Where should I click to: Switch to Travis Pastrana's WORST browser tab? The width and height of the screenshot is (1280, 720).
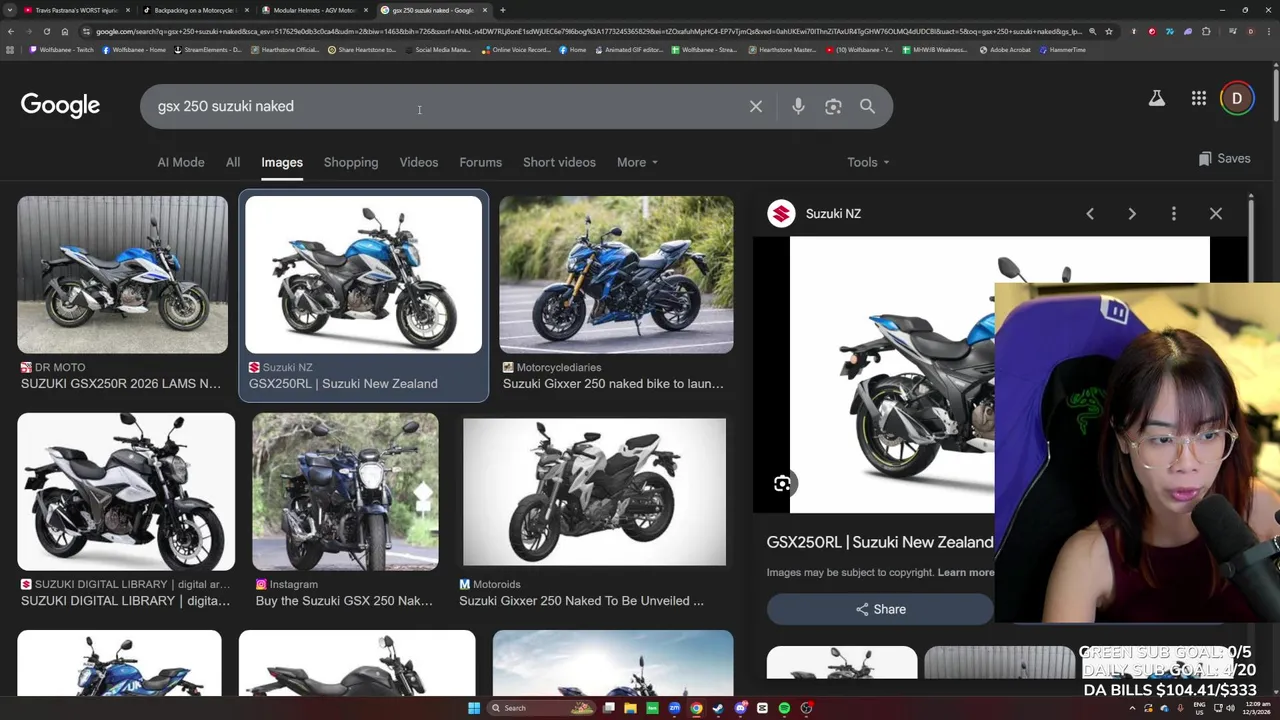click(x=75, y=10)
